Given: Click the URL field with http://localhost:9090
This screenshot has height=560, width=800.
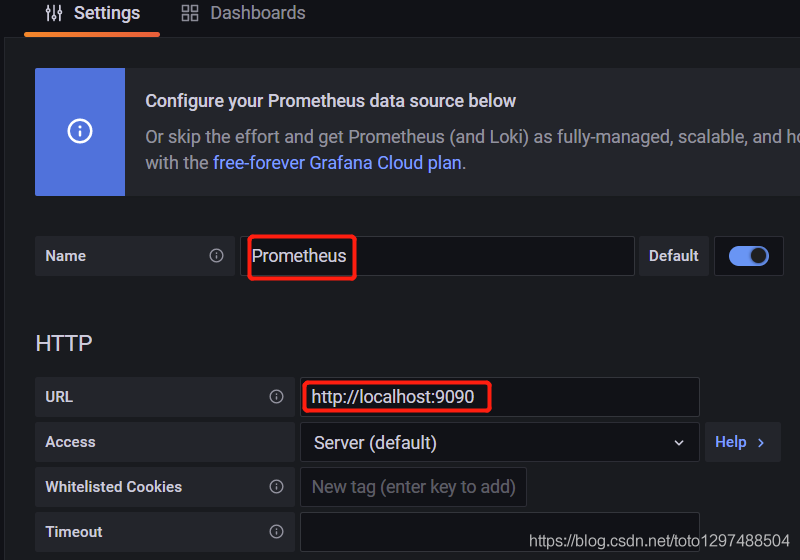Looking at the screenshot, I should click(499, 397).
